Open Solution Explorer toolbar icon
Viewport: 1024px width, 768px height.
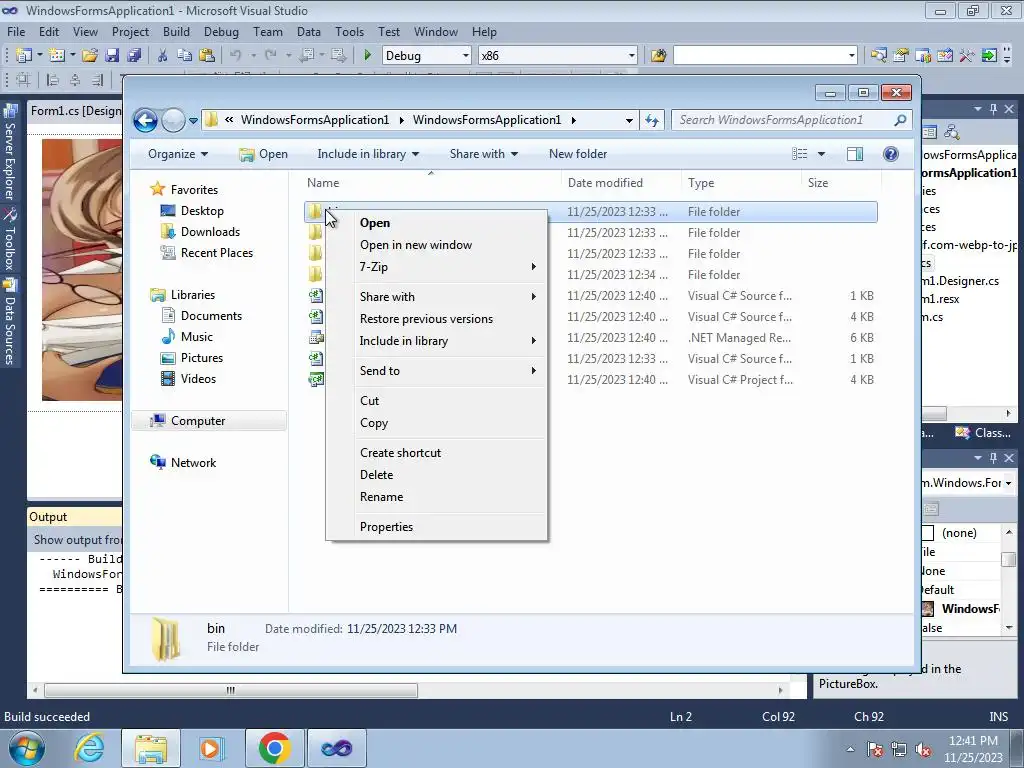879,56
